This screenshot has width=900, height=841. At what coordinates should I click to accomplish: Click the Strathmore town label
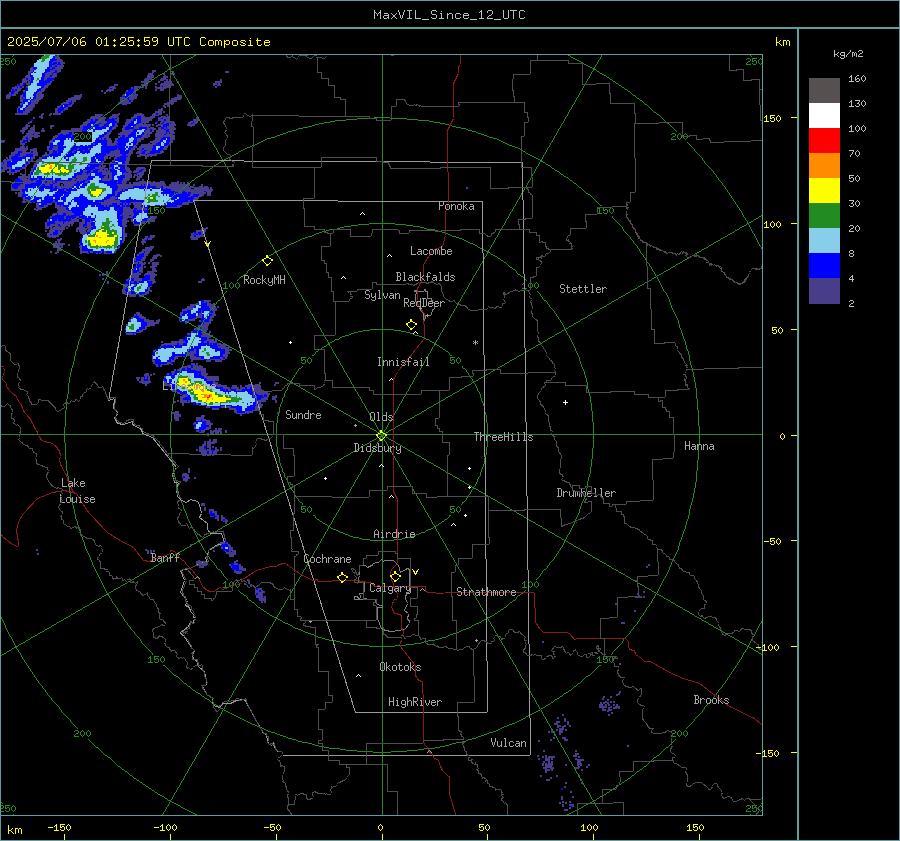(486, 592)
